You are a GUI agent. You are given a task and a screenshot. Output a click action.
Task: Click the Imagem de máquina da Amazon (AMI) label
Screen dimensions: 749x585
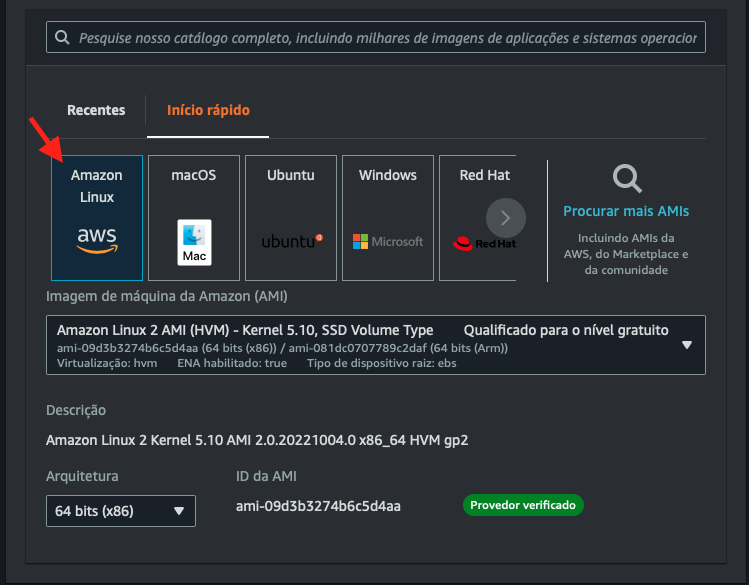click(167, 297)
